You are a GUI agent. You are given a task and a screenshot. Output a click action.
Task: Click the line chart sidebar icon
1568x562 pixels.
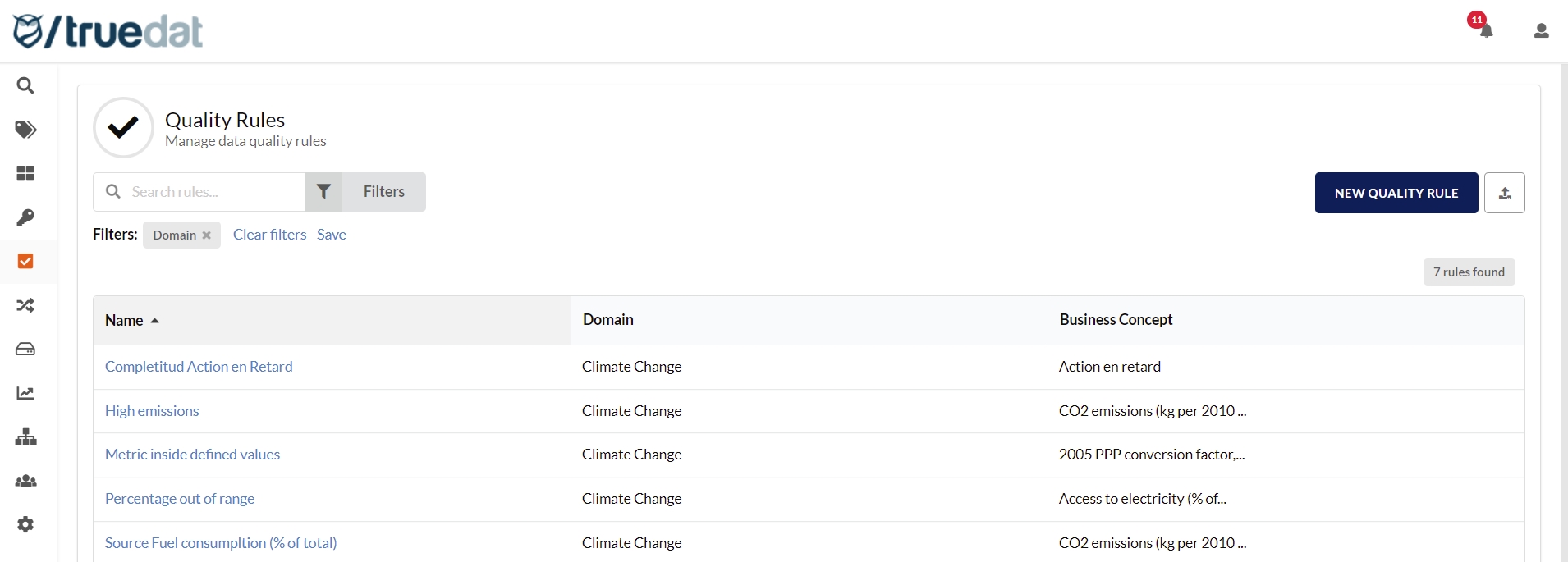coord(25,393)
